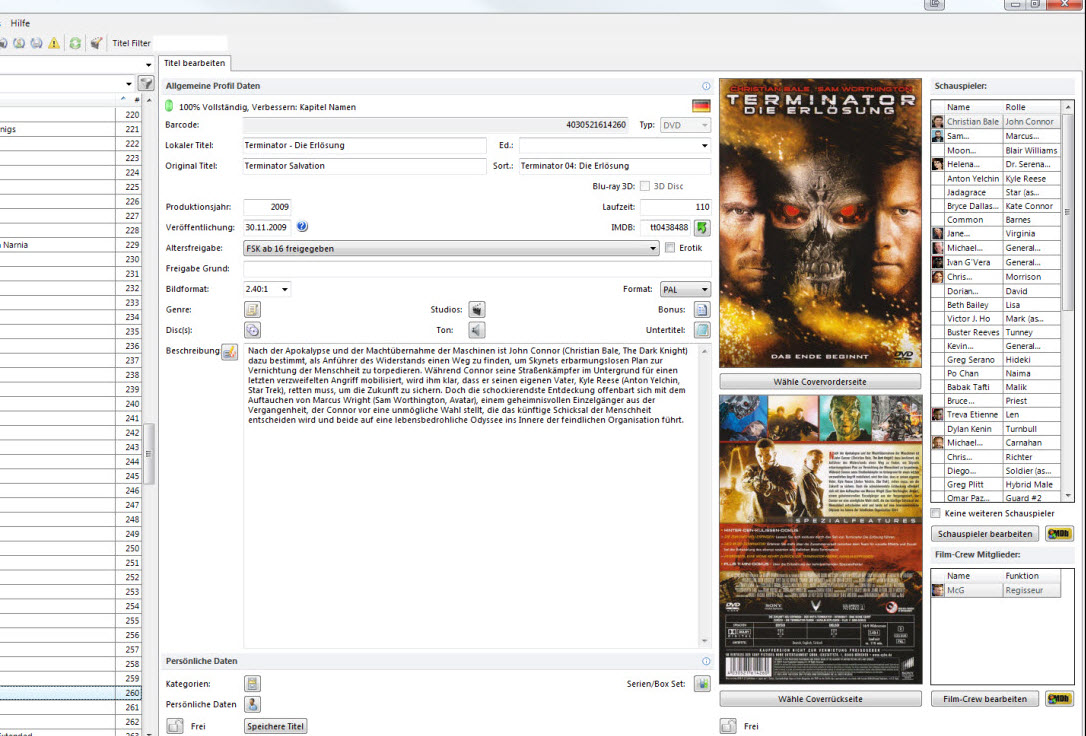
Task: Open the top dropdown in the left panel
Action: coord(148,65)
